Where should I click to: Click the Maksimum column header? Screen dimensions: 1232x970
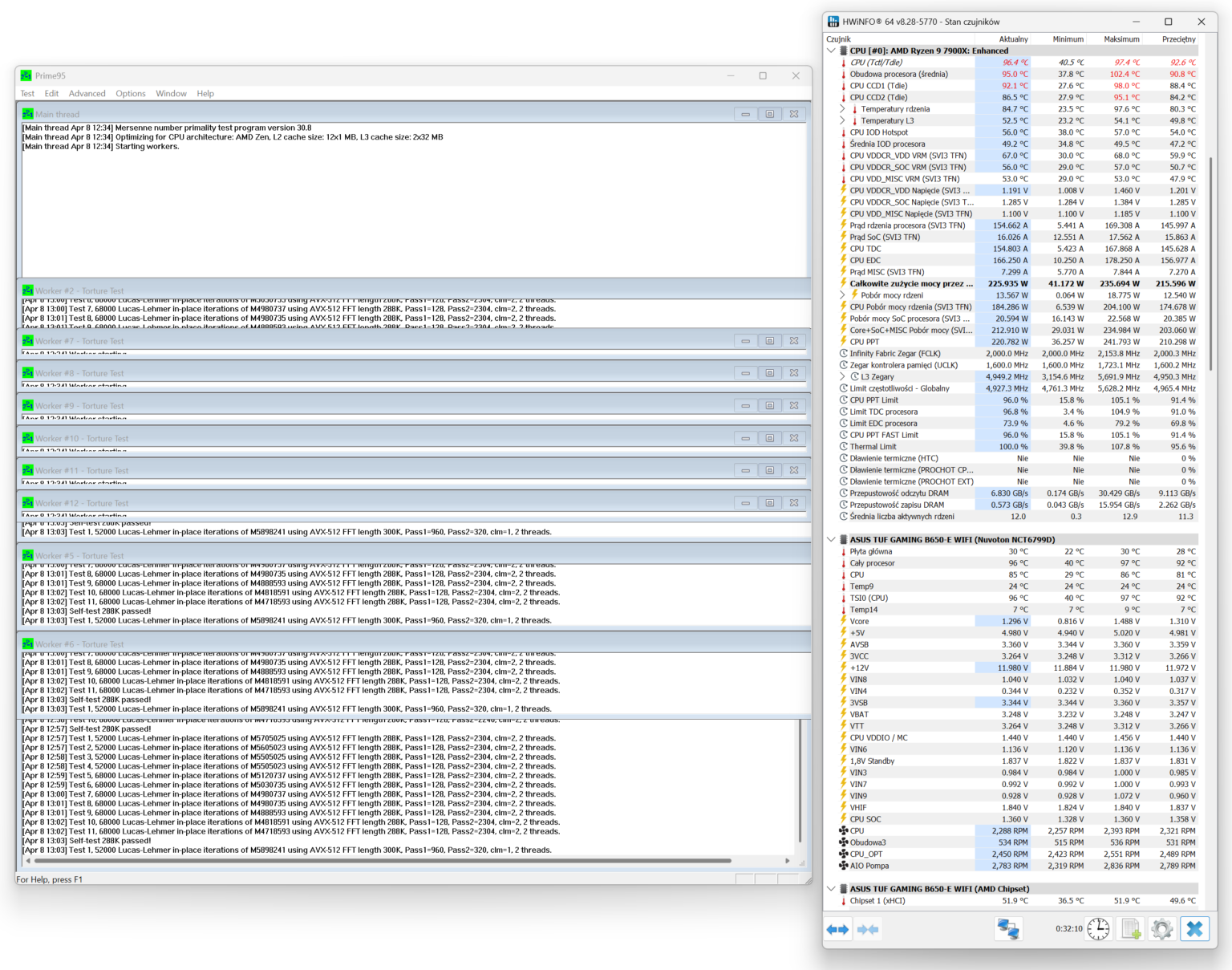coord(1121,39)
